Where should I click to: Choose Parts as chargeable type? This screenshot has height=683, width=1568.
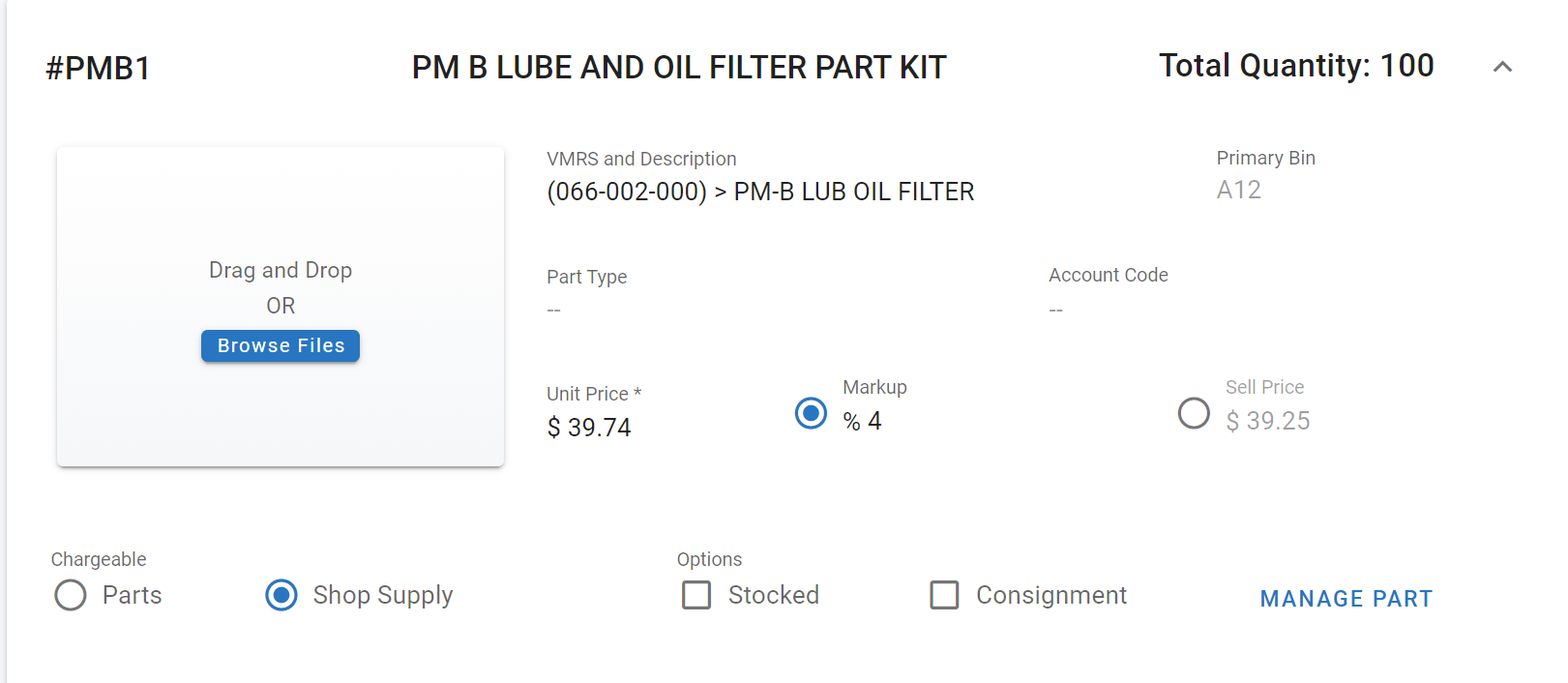coord(71,595)
